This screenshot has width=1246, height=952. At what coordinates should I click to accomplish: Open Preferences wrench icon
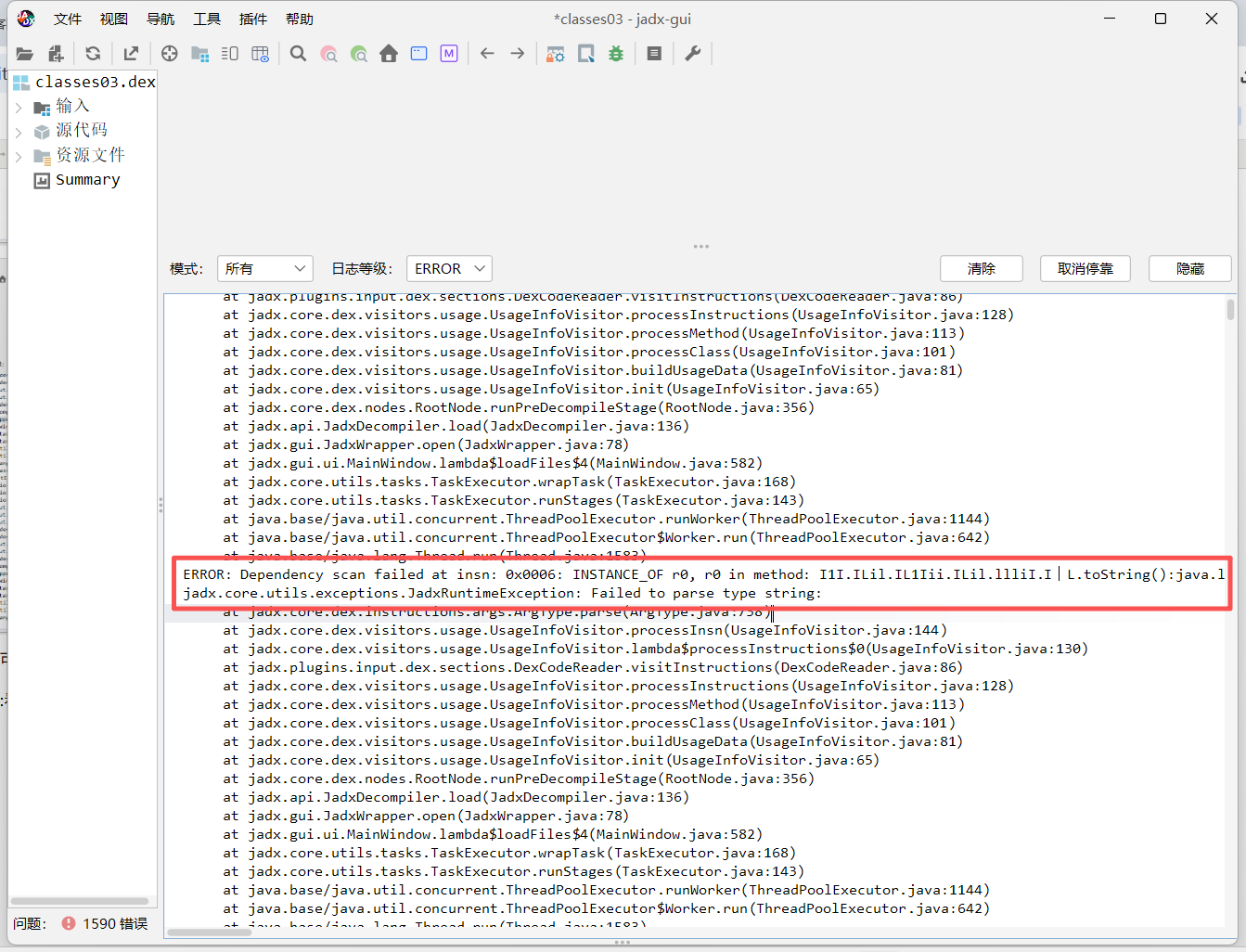click(692, 54)
